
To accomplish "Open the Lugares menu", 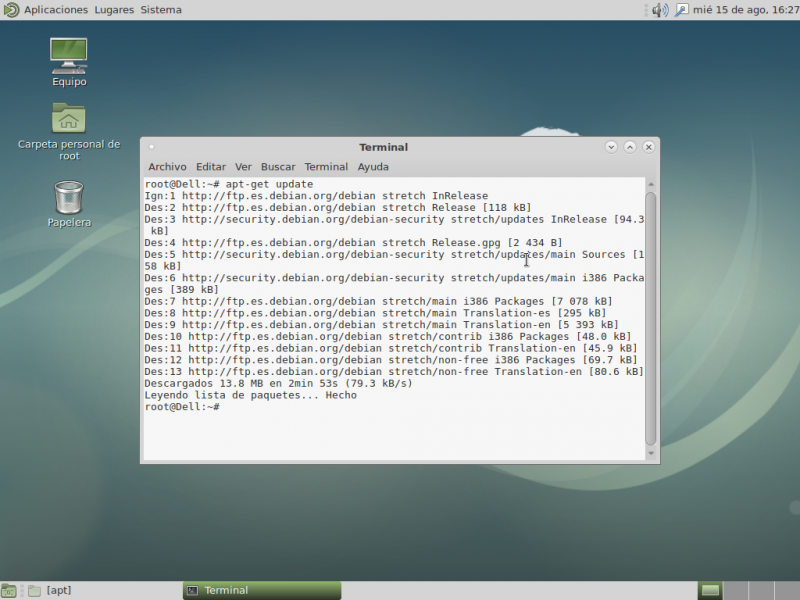I will [x=113, y=10].
